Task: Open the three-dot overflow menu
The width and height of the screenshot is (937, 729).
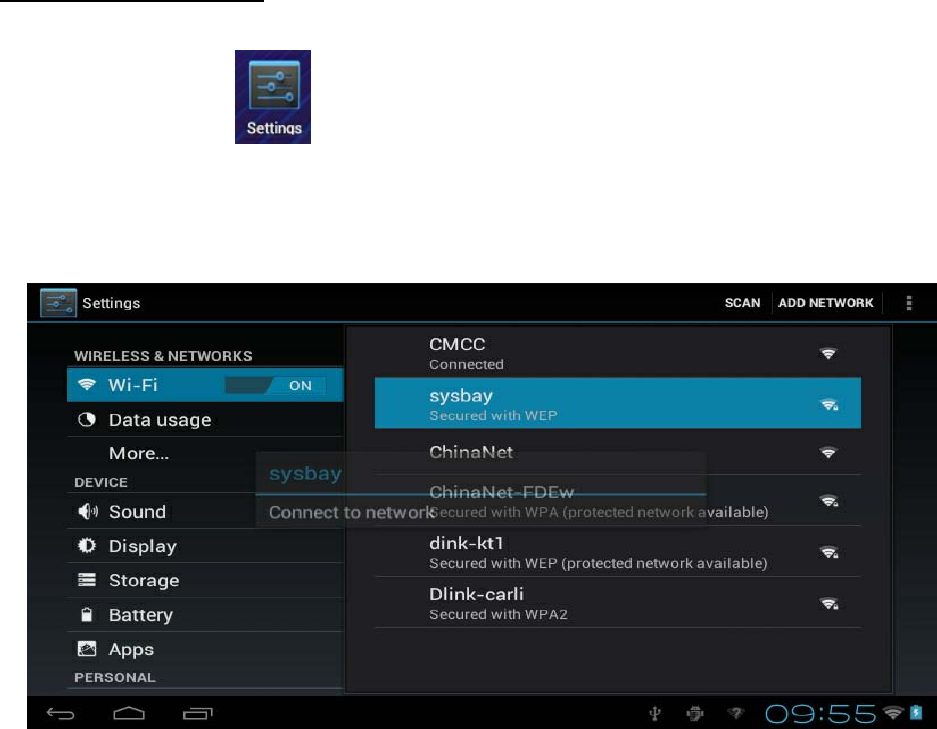Action: pyautogui.click(x=909, y=303)
